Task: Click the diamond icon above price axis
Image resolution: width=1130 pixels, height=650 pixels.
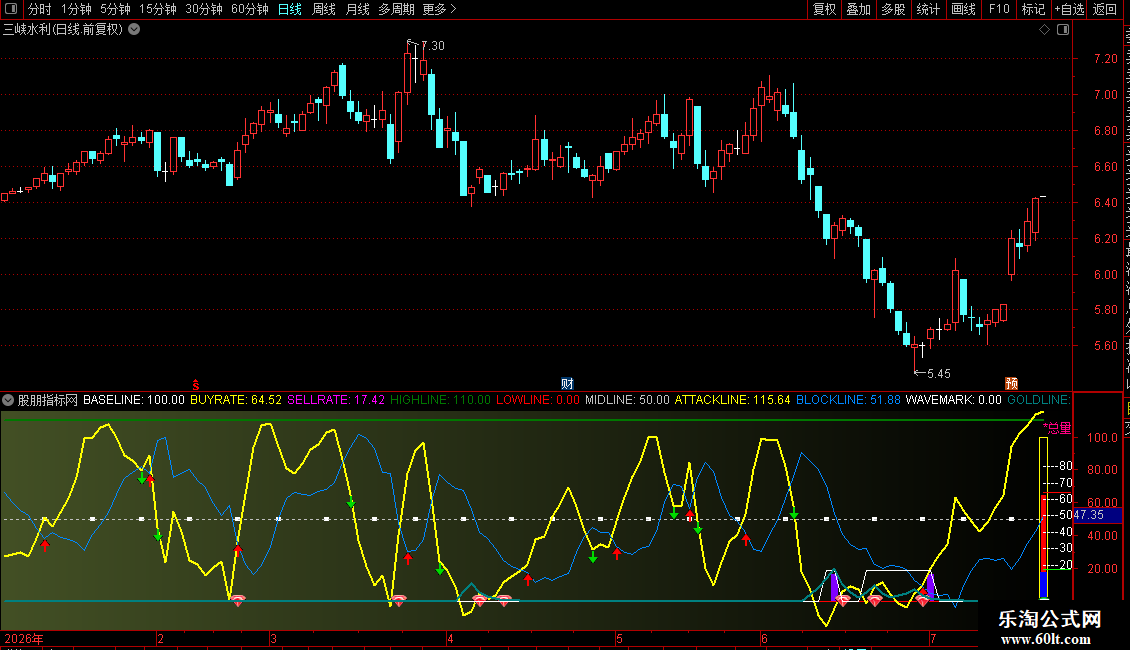Action: 1044,30
